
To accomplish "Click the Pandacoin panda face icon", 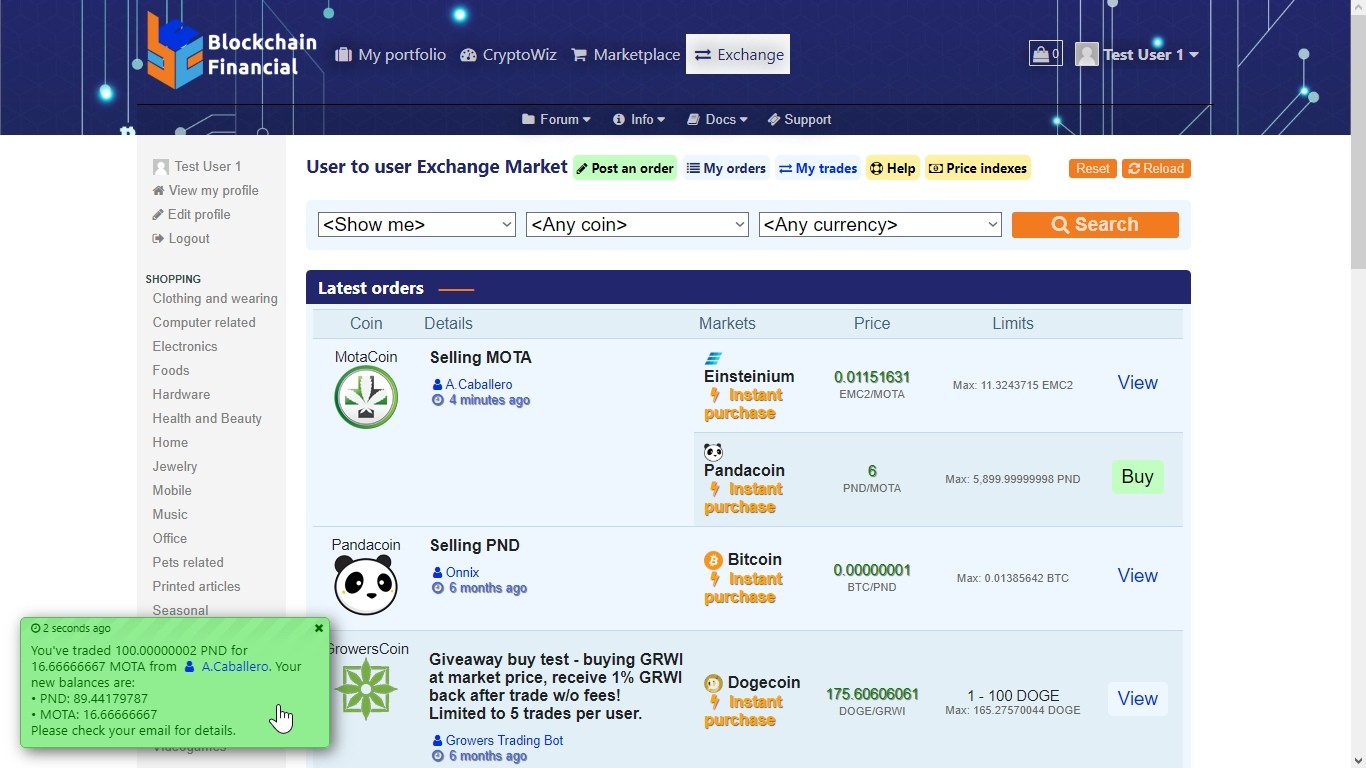I will [366, 585].
